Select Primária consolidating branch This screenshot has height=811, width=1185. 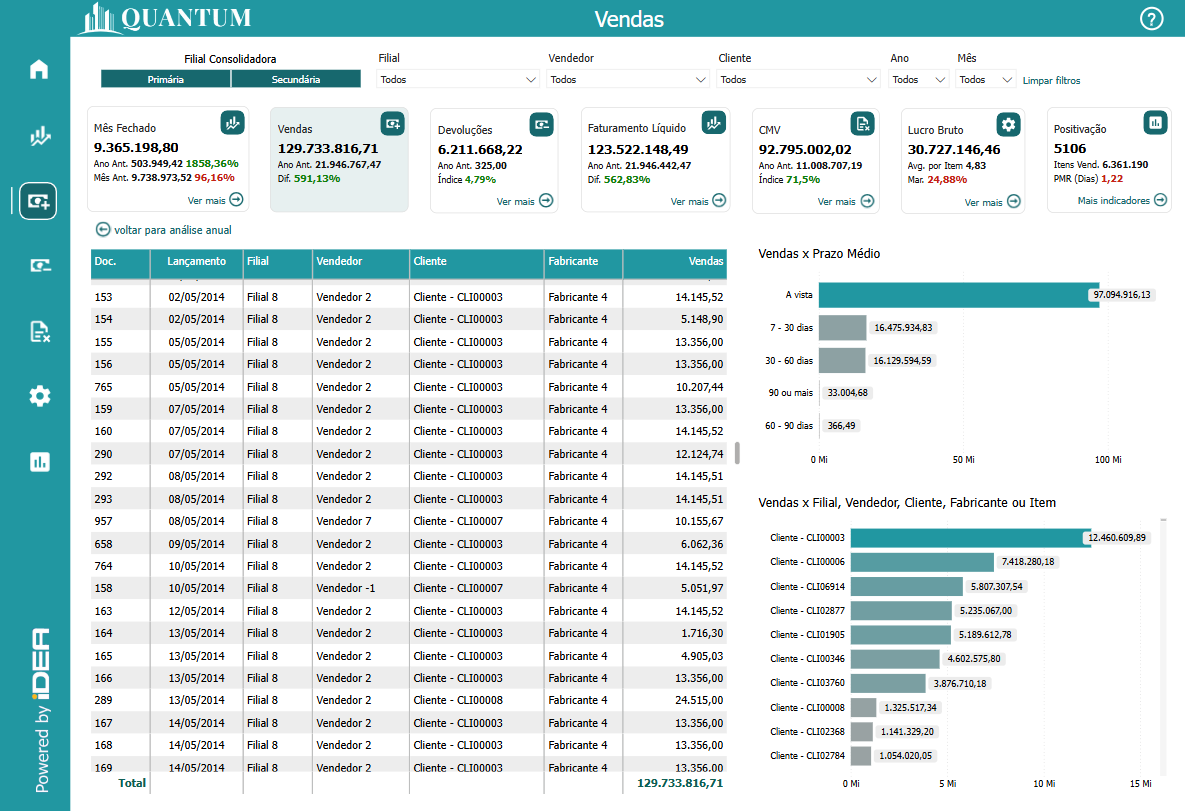point(165,79)
